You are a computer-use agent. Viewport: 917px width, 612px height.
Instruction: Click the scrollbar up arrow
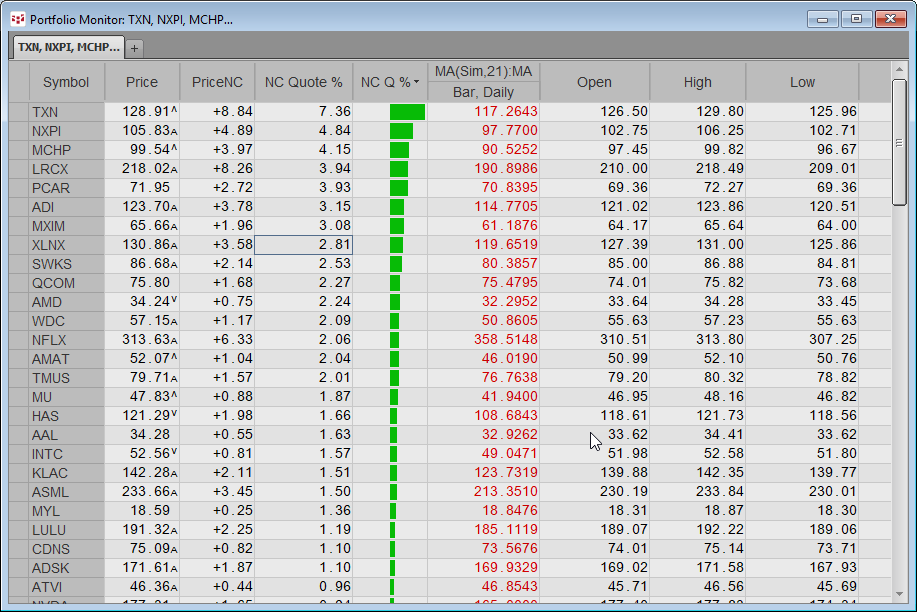pyautogui.click(x=899, y=71)
